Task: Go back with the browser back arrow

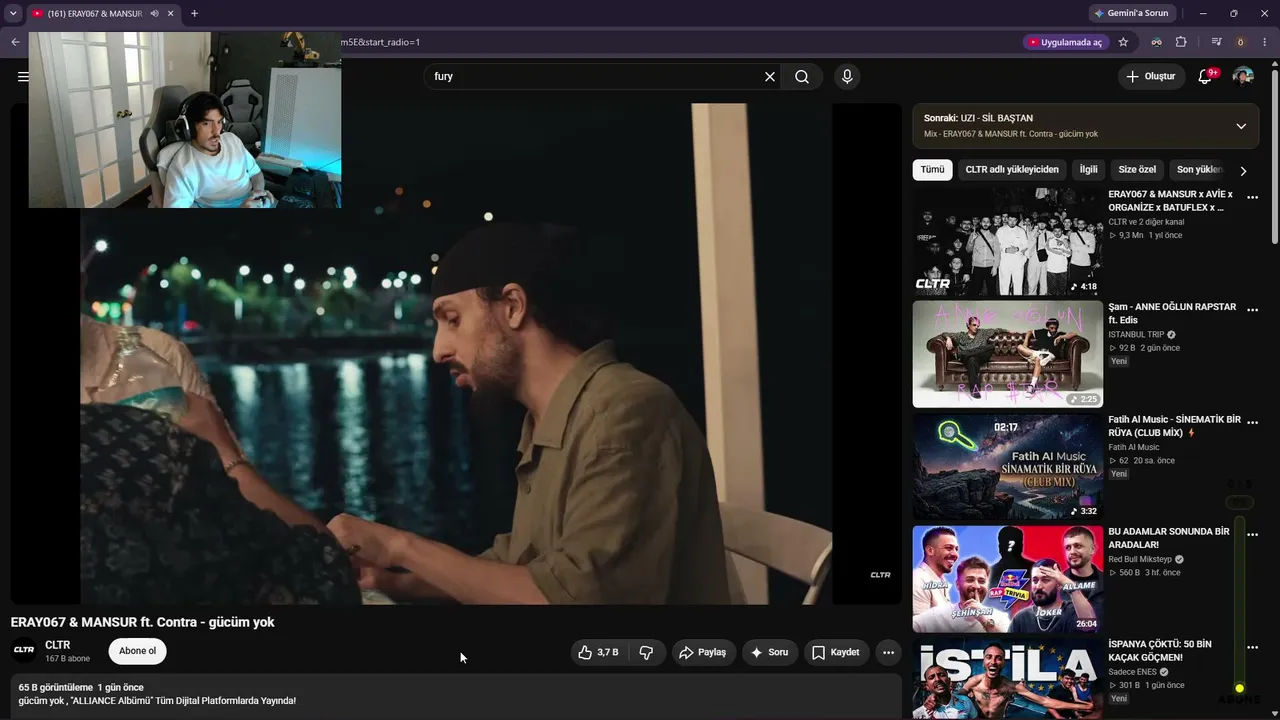Action: [x=15, y=42]
